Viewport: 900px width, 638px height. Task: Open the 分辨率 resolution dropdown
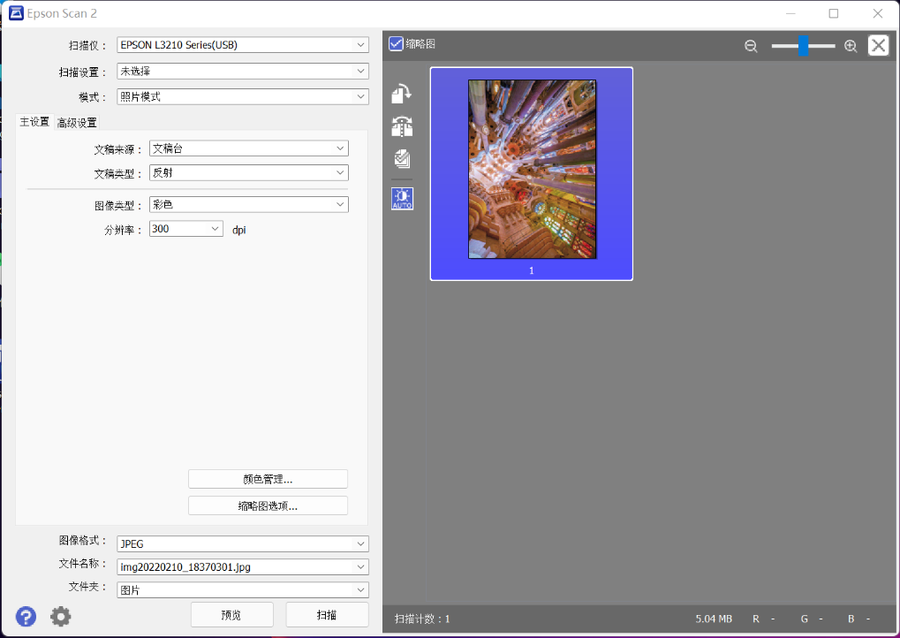click(186, 229)
